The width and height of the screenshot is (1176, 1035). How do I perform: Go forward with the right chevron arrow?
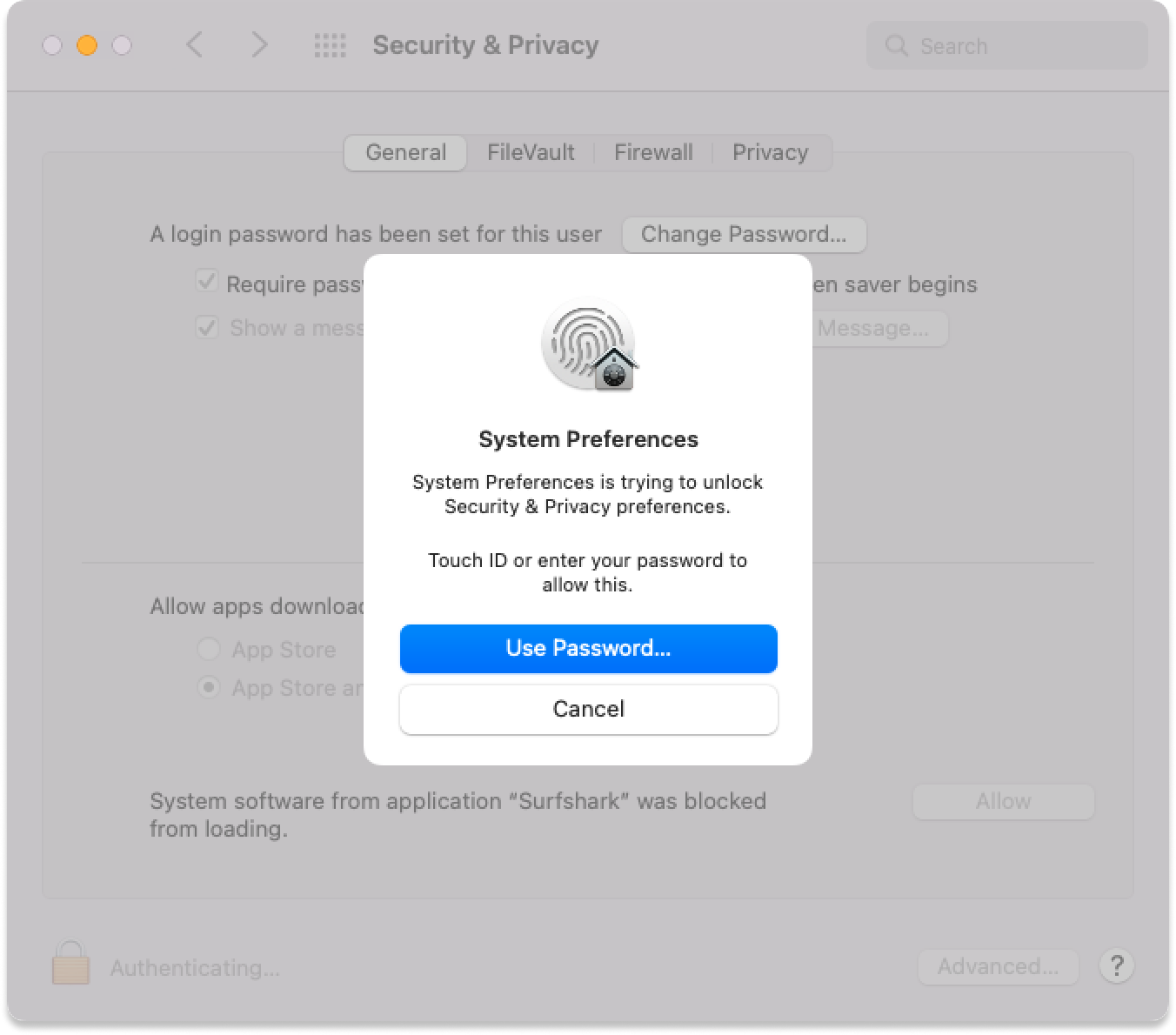(259, 44)
